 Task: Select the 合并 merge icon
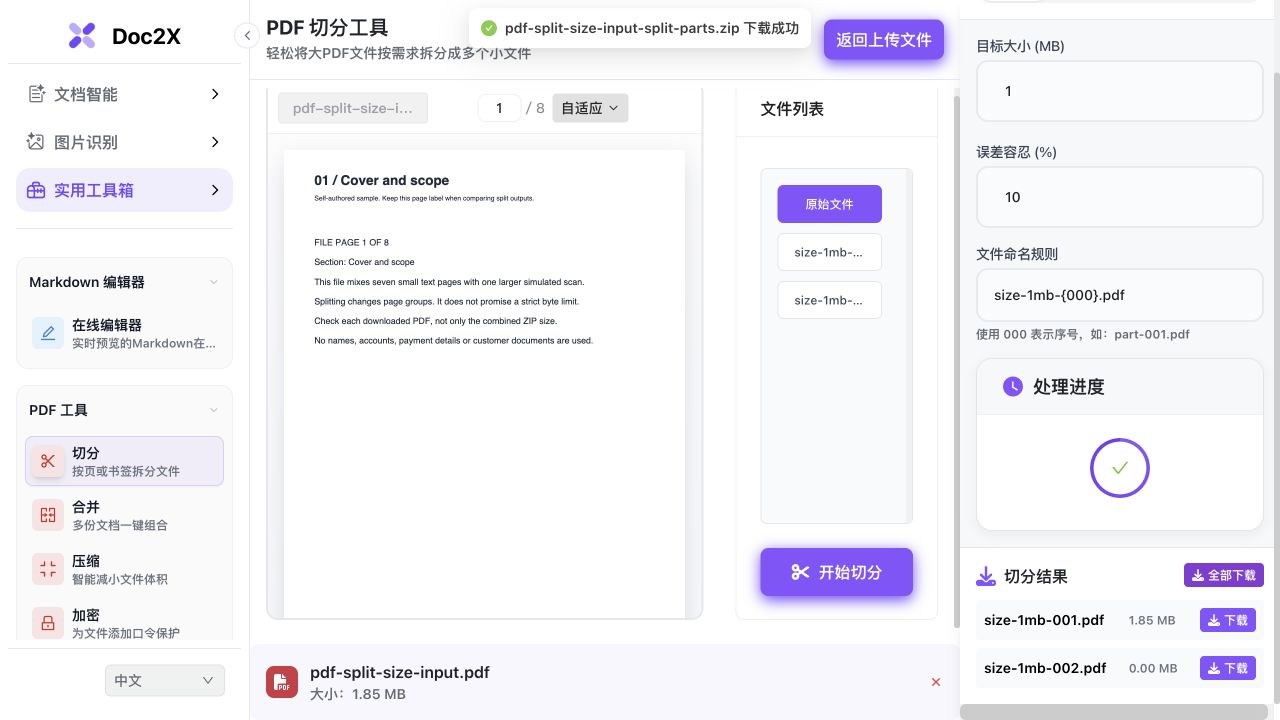click(48, 515)
